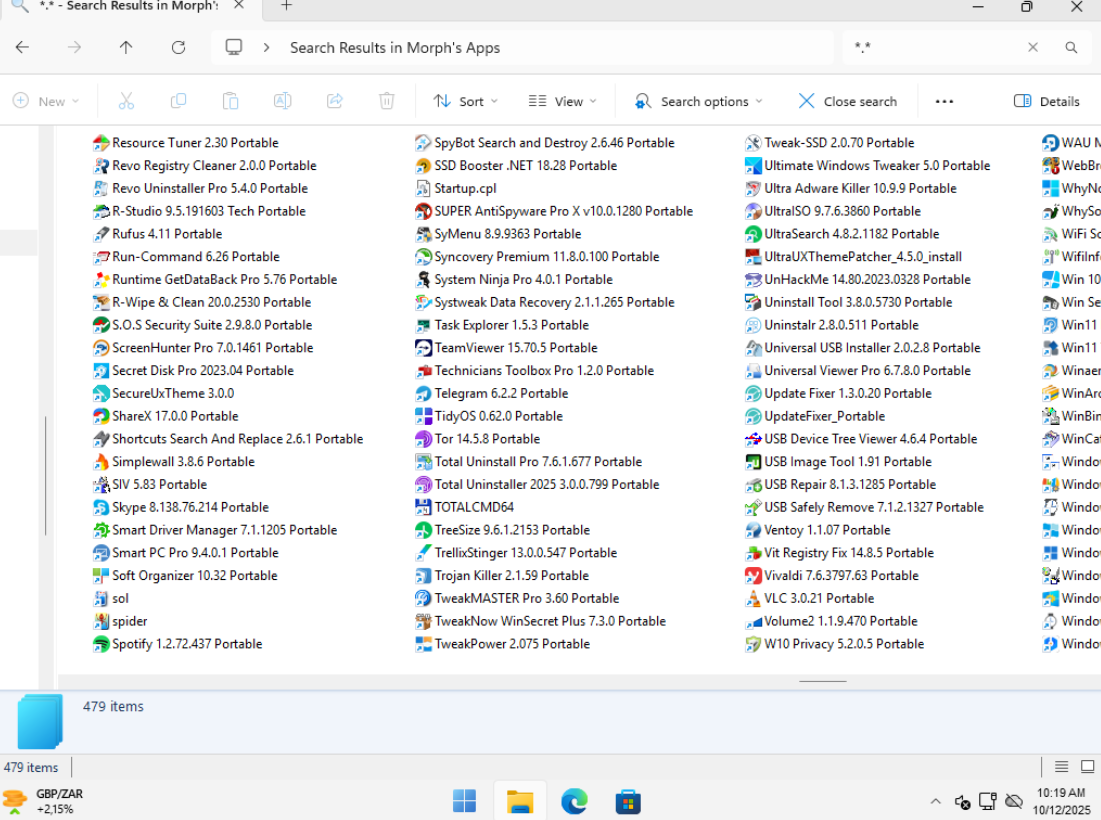The width and height of the screenshot is (1101, 820).
Task: Select the VLC 3.0.21 Portable file
Action: pos(818,598)
